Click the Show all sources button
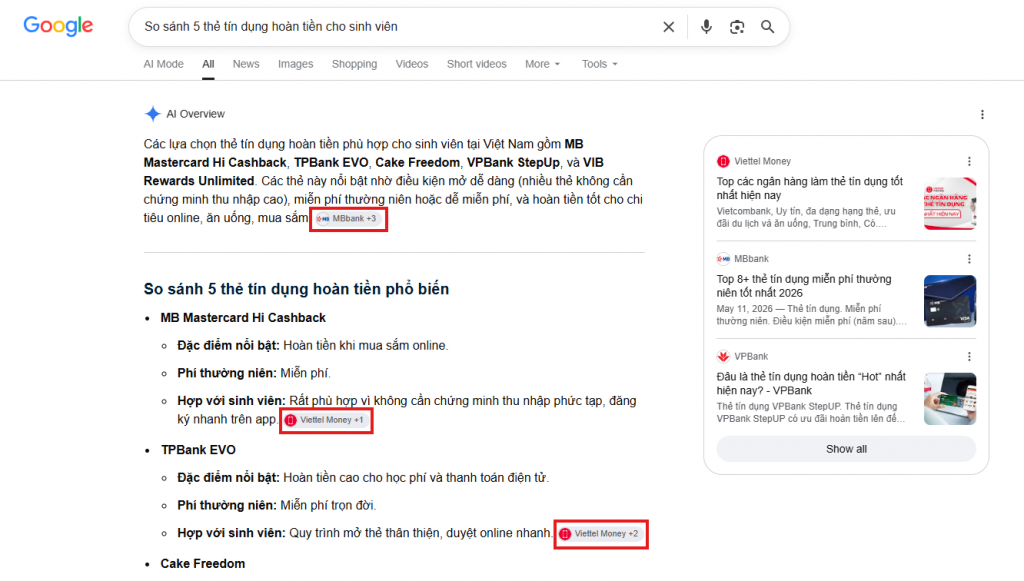1024x581 pixels. coord(846,449)
